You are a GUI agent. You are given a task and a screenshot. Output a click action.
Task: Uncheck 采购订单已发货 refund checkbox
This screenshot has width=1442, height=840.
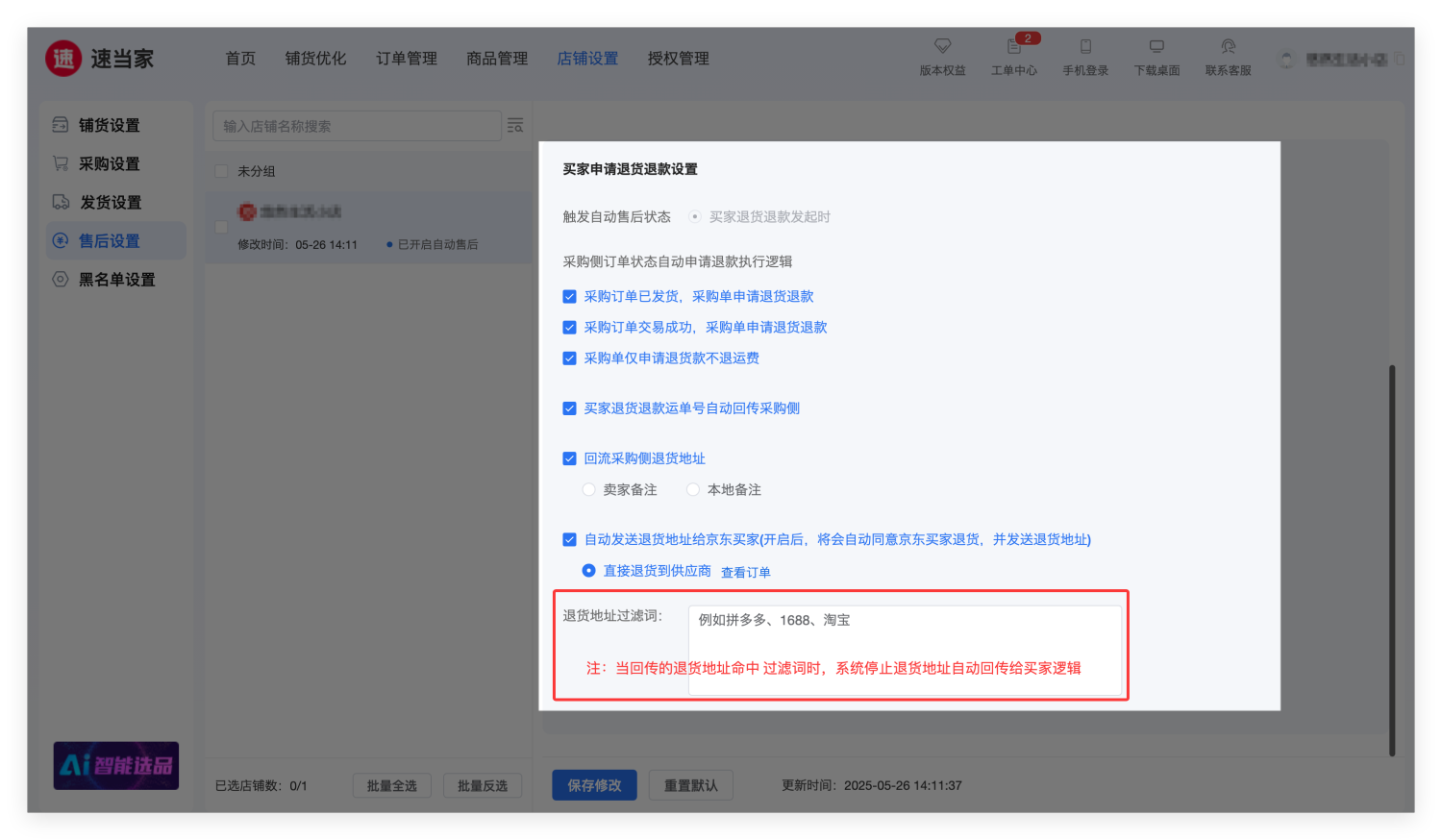570,297
